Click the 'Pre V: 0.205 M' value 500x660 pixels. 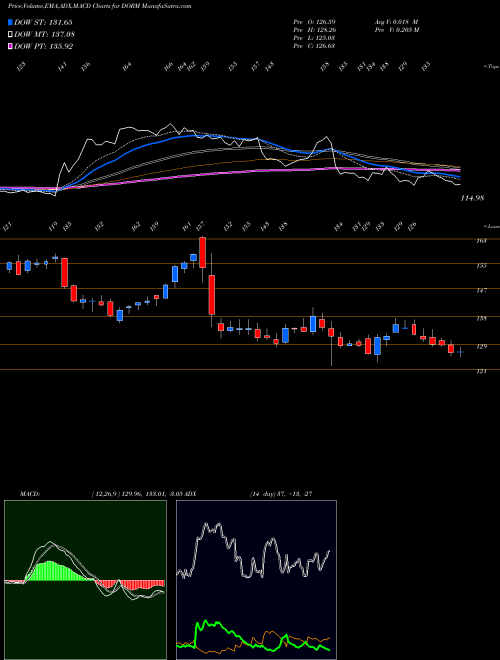396,30
